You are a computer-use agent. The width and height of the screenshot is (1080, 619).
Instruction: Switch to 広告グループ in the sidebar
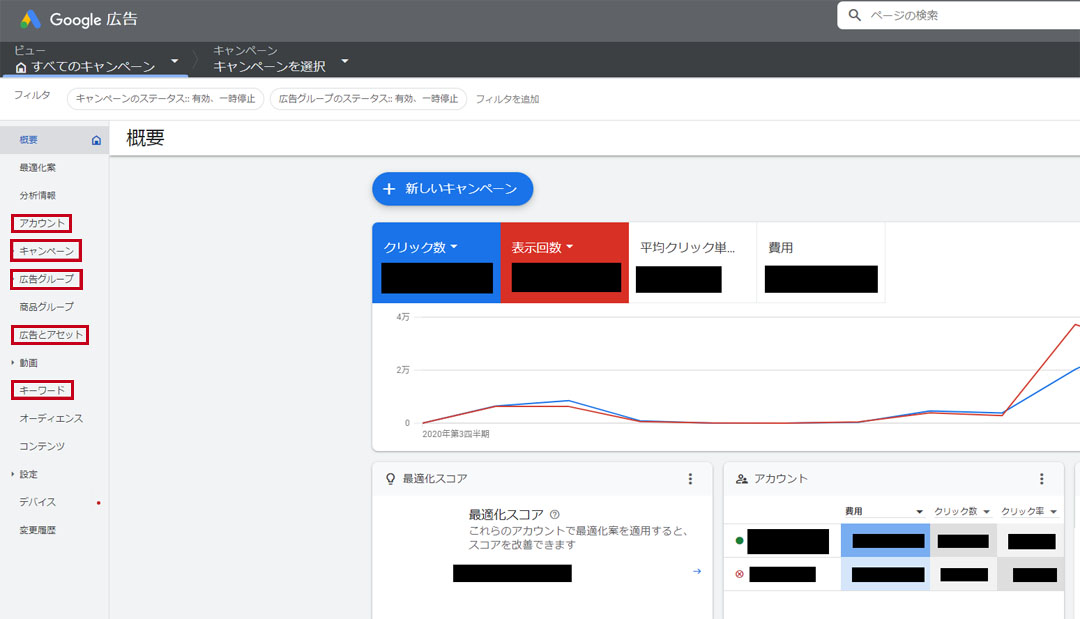(x=45, y=279)
